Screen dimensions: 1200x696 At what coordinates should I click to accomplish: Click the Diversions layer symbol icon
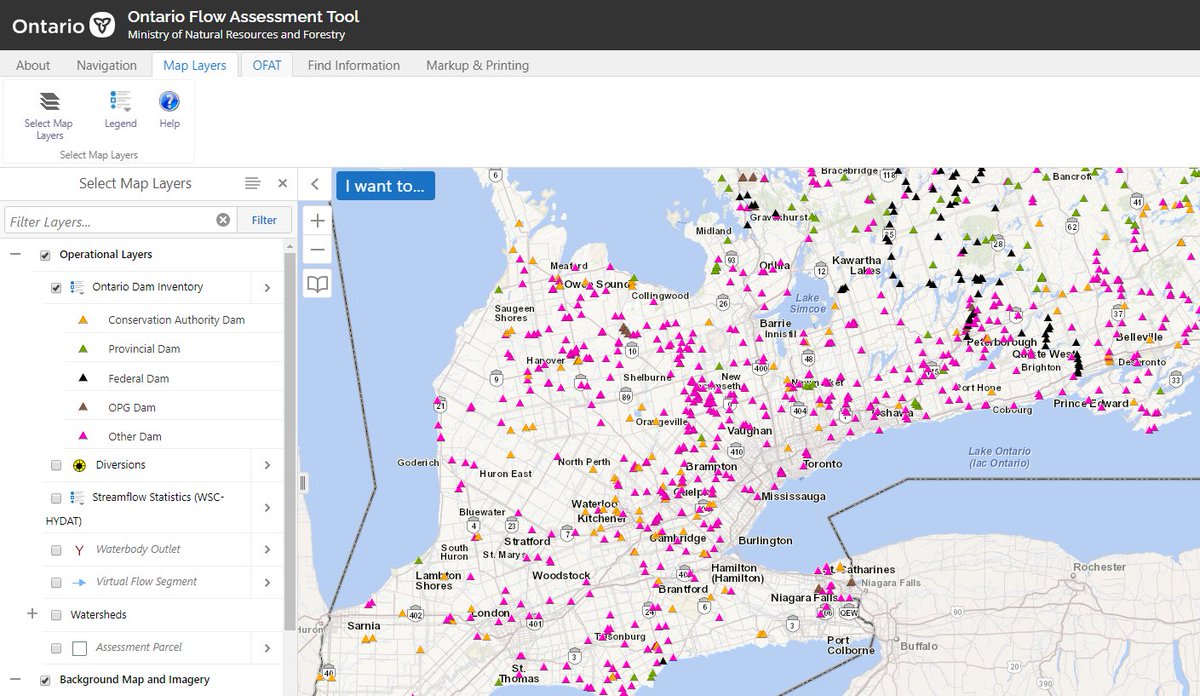78,465
